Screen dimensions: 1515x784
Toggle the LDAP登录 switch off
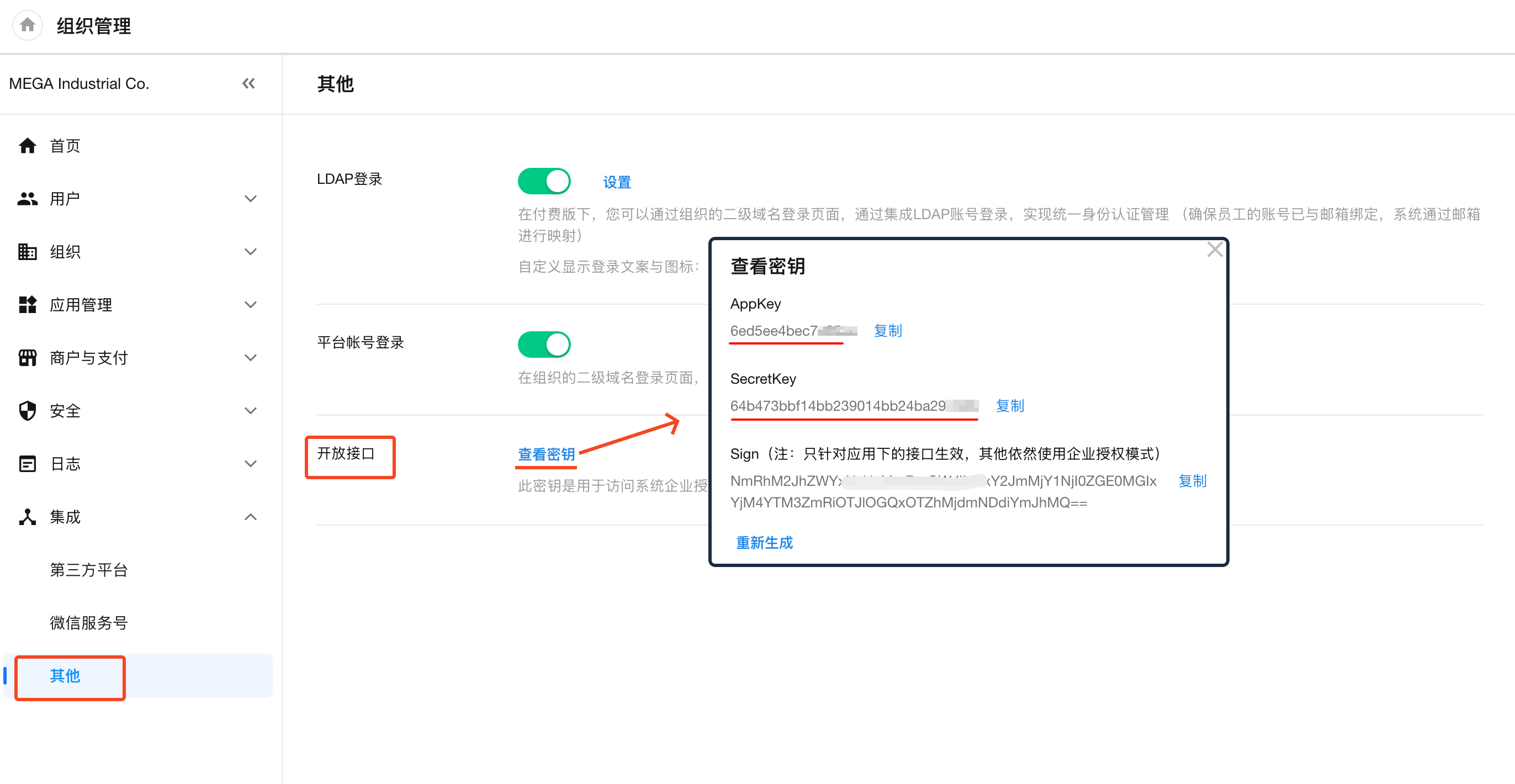pos(544,181)
